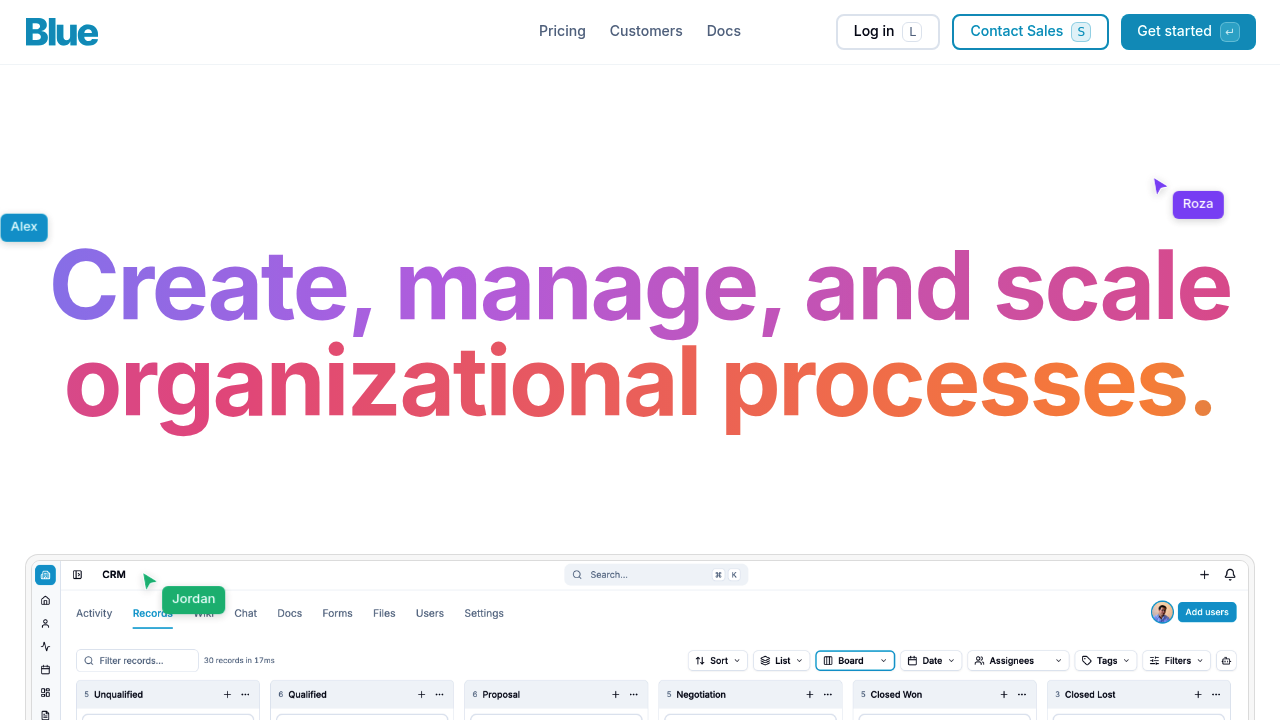Open the Pricing link
This screenshot has width=1280, height=720.
pos(562,31)
